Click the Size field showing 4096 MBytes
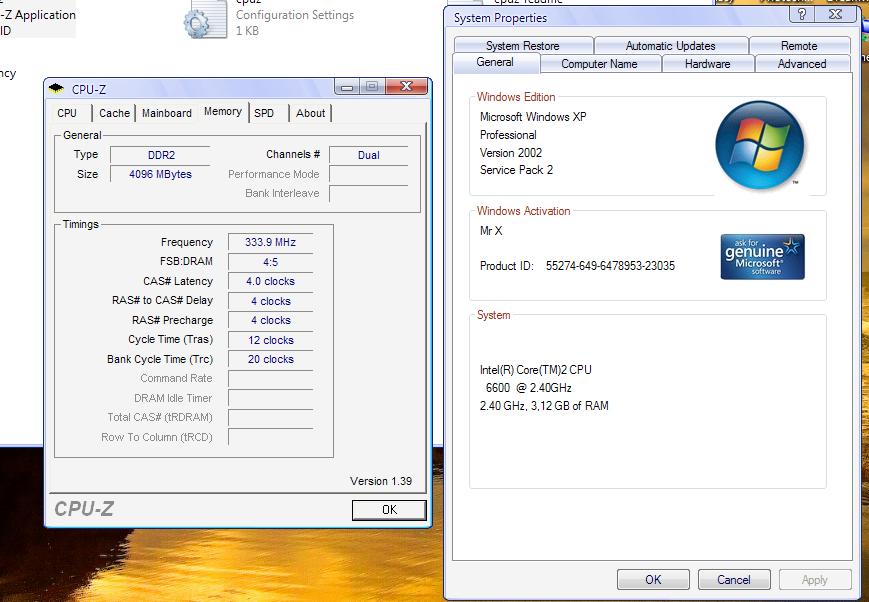The image size is (869, 602). point(161,174)
